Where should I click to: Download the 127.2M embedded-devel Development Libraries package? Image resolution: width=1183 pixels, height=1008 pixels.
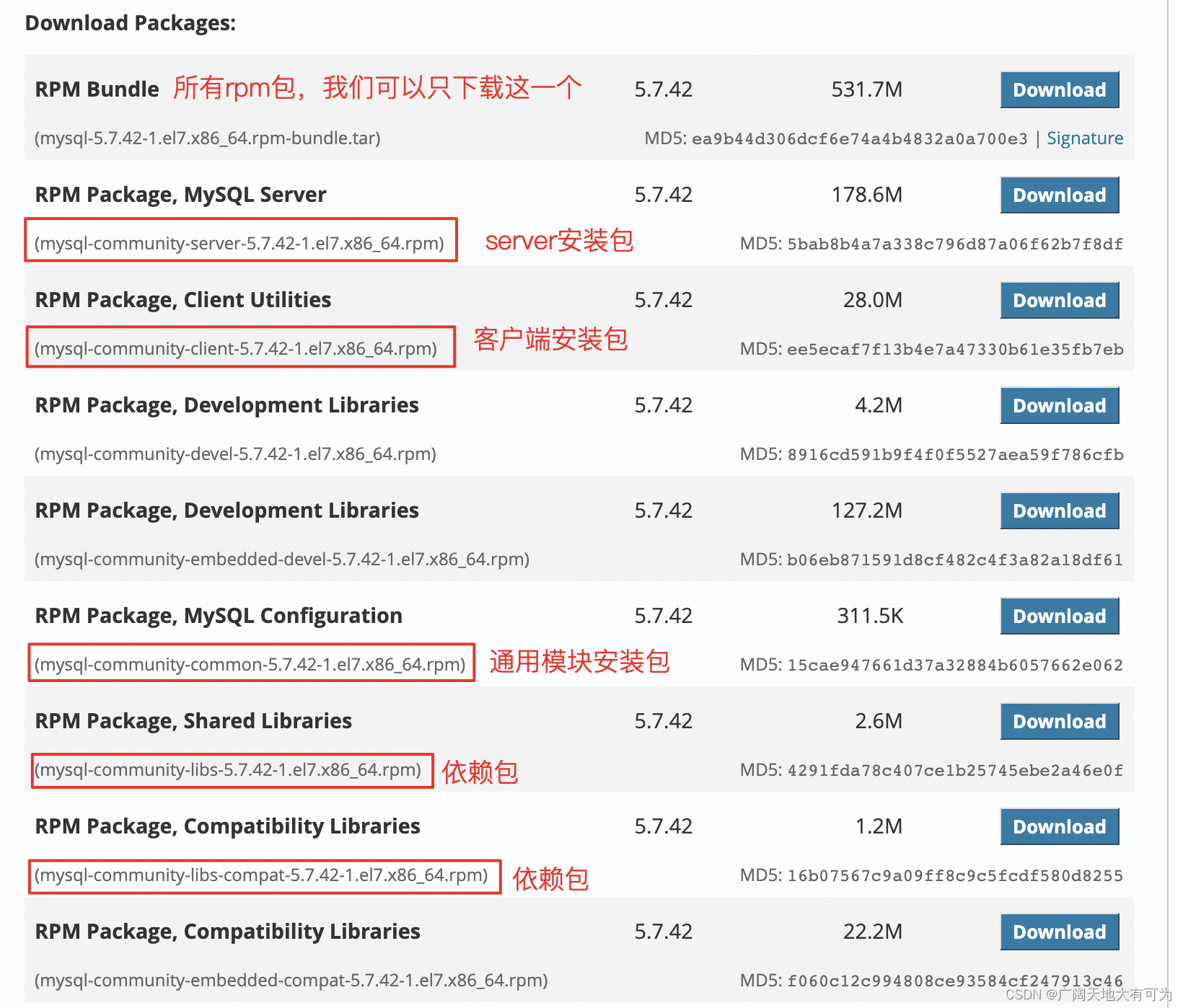tap(1059, 510)
